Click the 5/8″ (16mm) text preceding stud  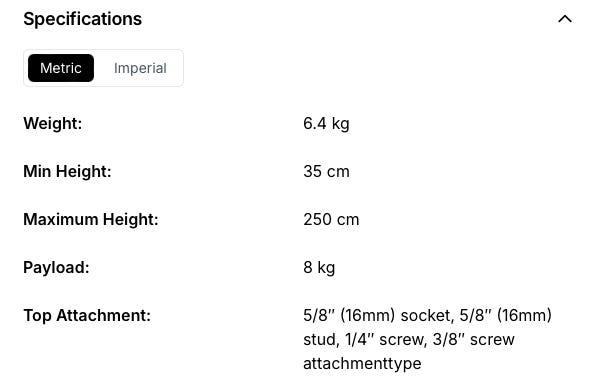click(505, 315)
